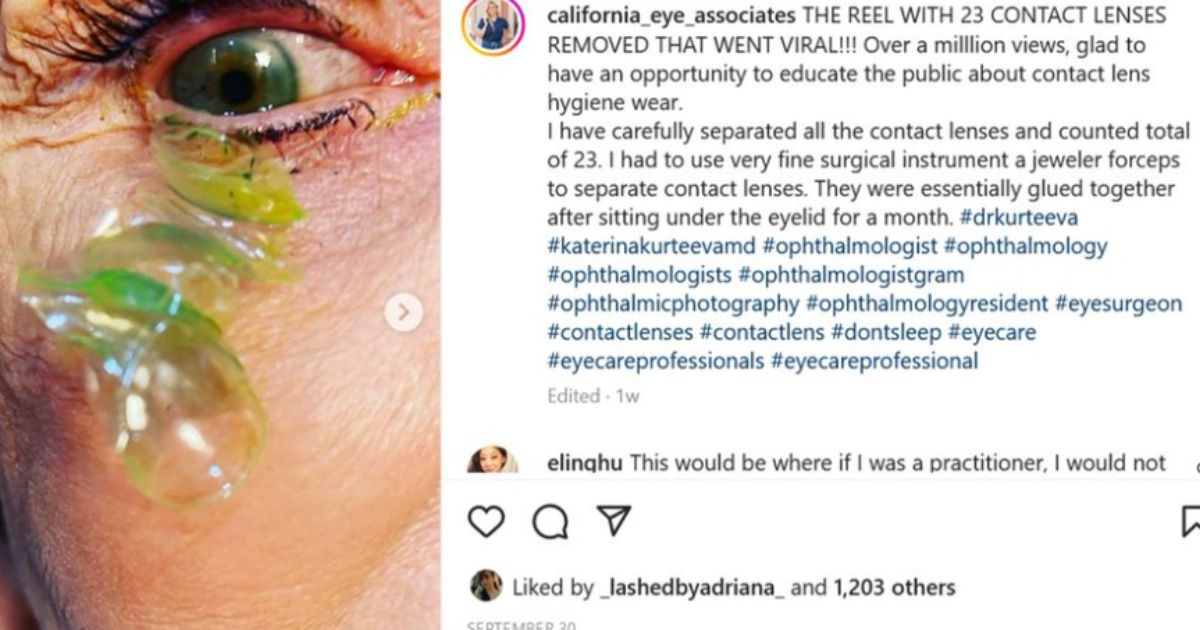Open california_eye_associates username link

point(671,16)
